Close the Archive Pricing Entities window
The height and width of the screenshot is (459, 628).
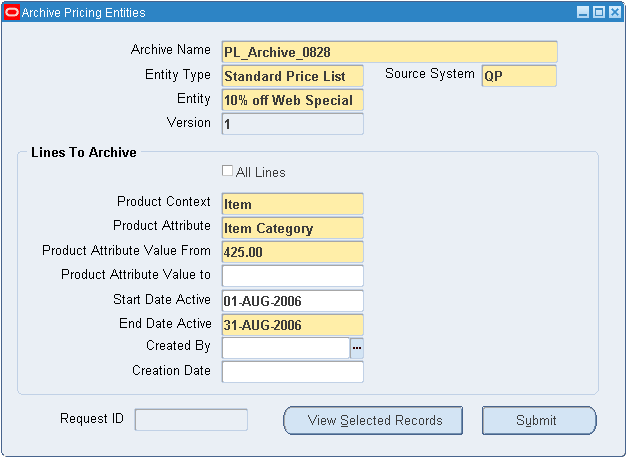point(614,12)
